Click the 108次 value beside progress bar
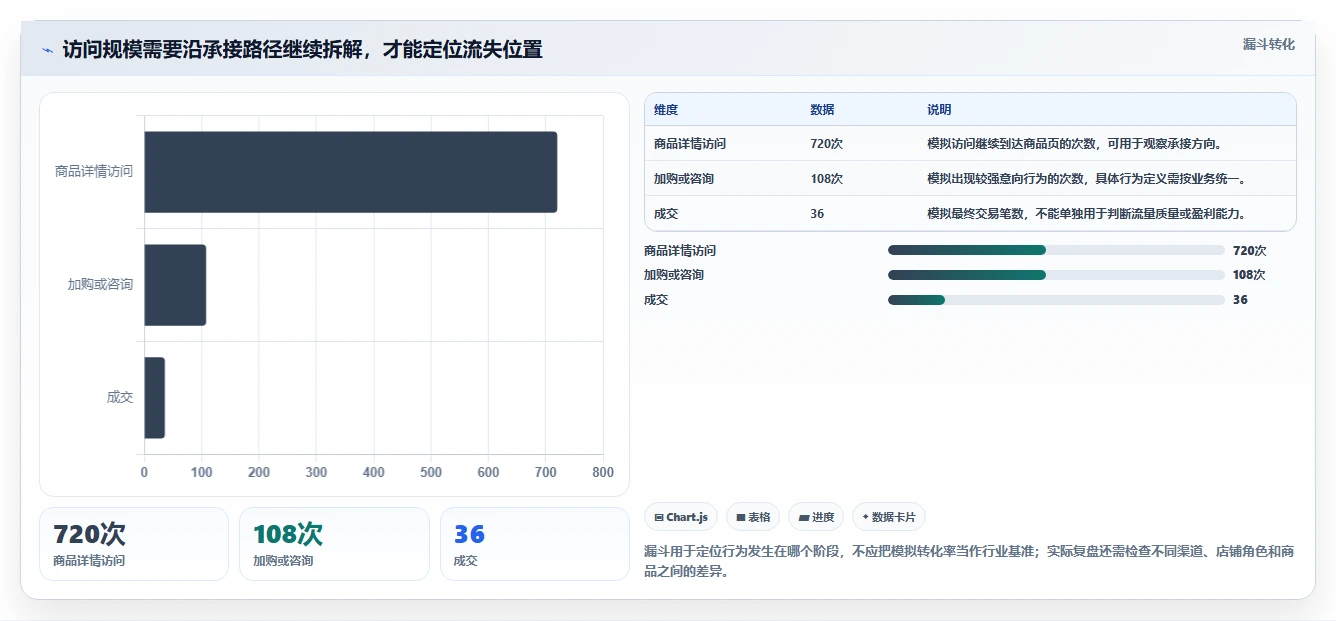This screenshot has height=621, width=1336. point(1250,275)
